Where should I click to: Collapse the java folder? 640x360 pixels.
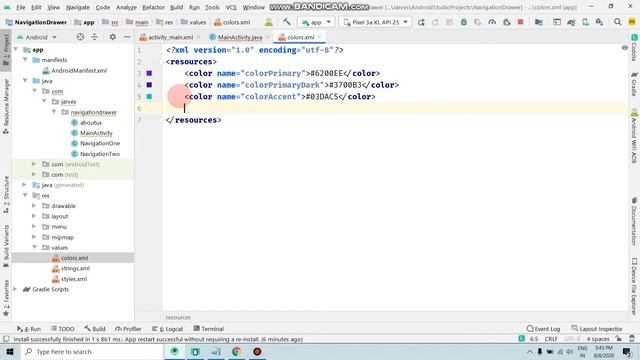(x=25, y=80)
